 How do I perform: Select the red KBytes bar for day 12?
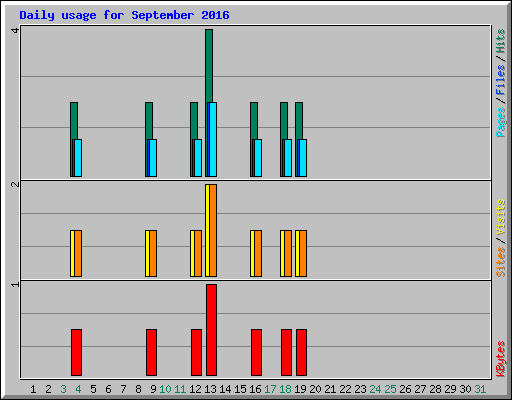pyautogui.click(x=196, y=352)
